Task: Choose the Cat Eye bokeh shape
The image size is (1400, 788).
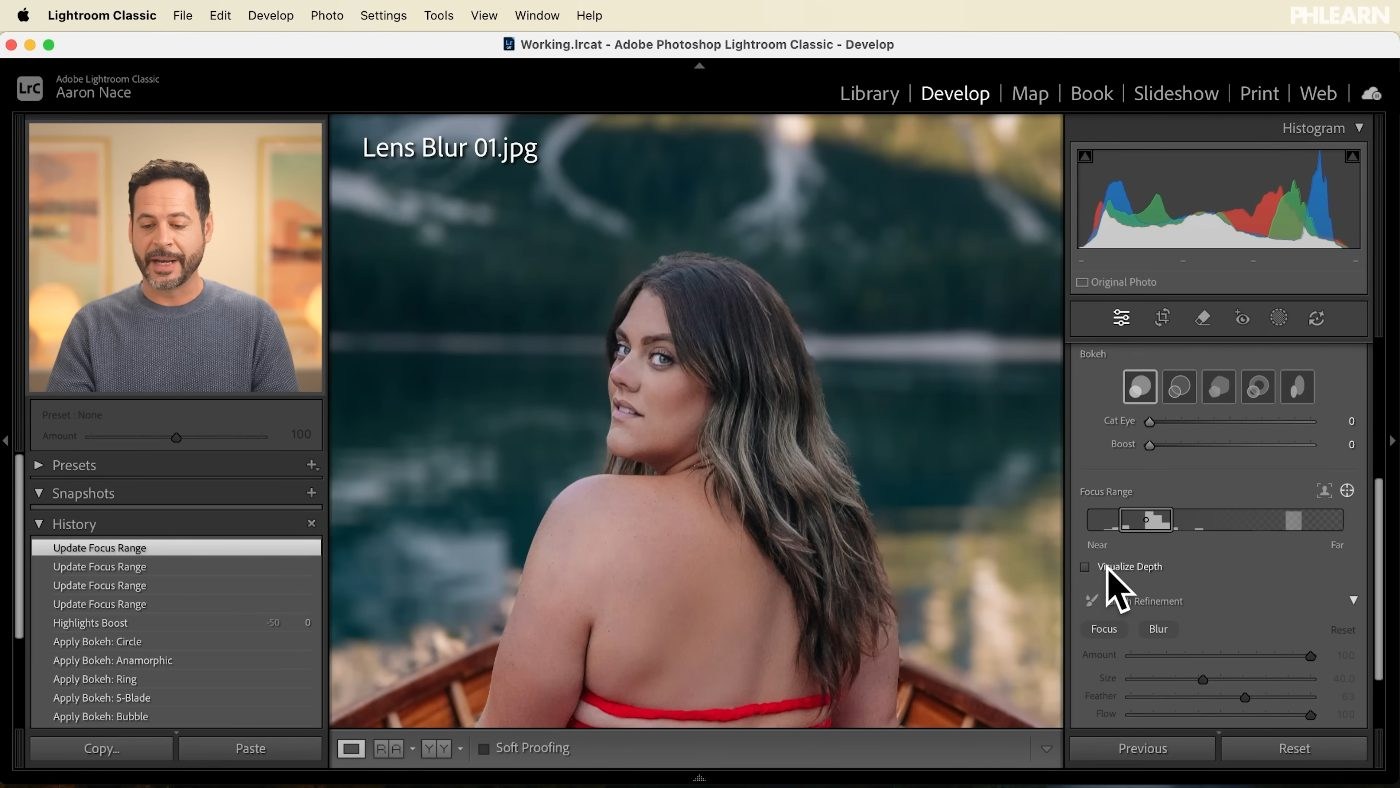Action: [1297, 387]
